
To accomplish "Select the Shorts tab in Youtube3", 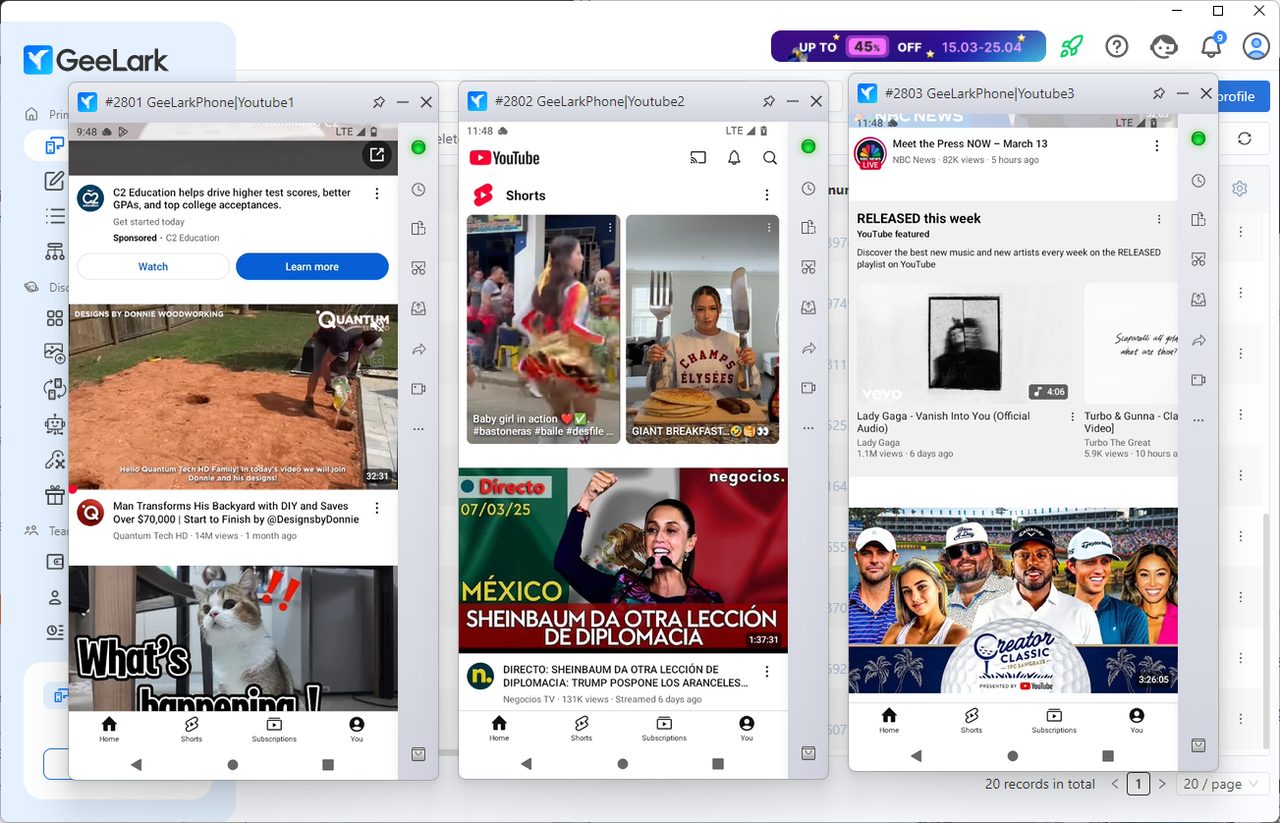I will [x=971, y=720].
